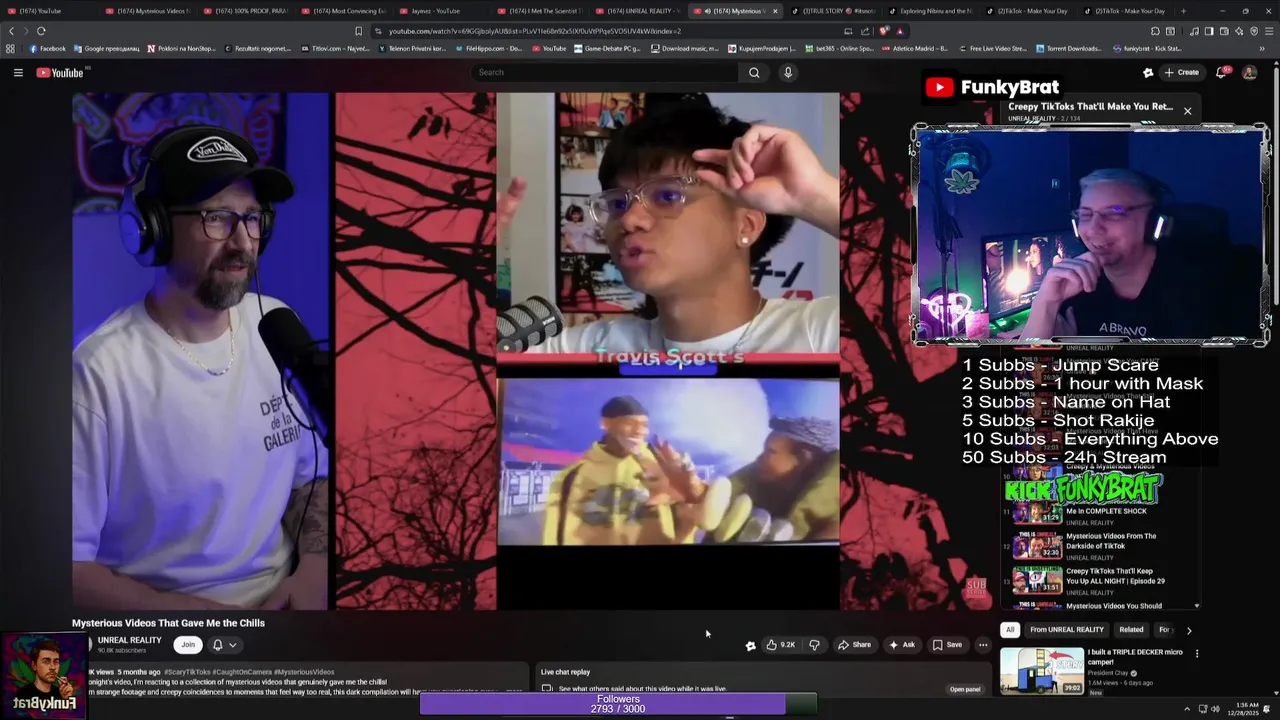Select the Related filter chip
1280x720 pixels.
(1131, 630)
